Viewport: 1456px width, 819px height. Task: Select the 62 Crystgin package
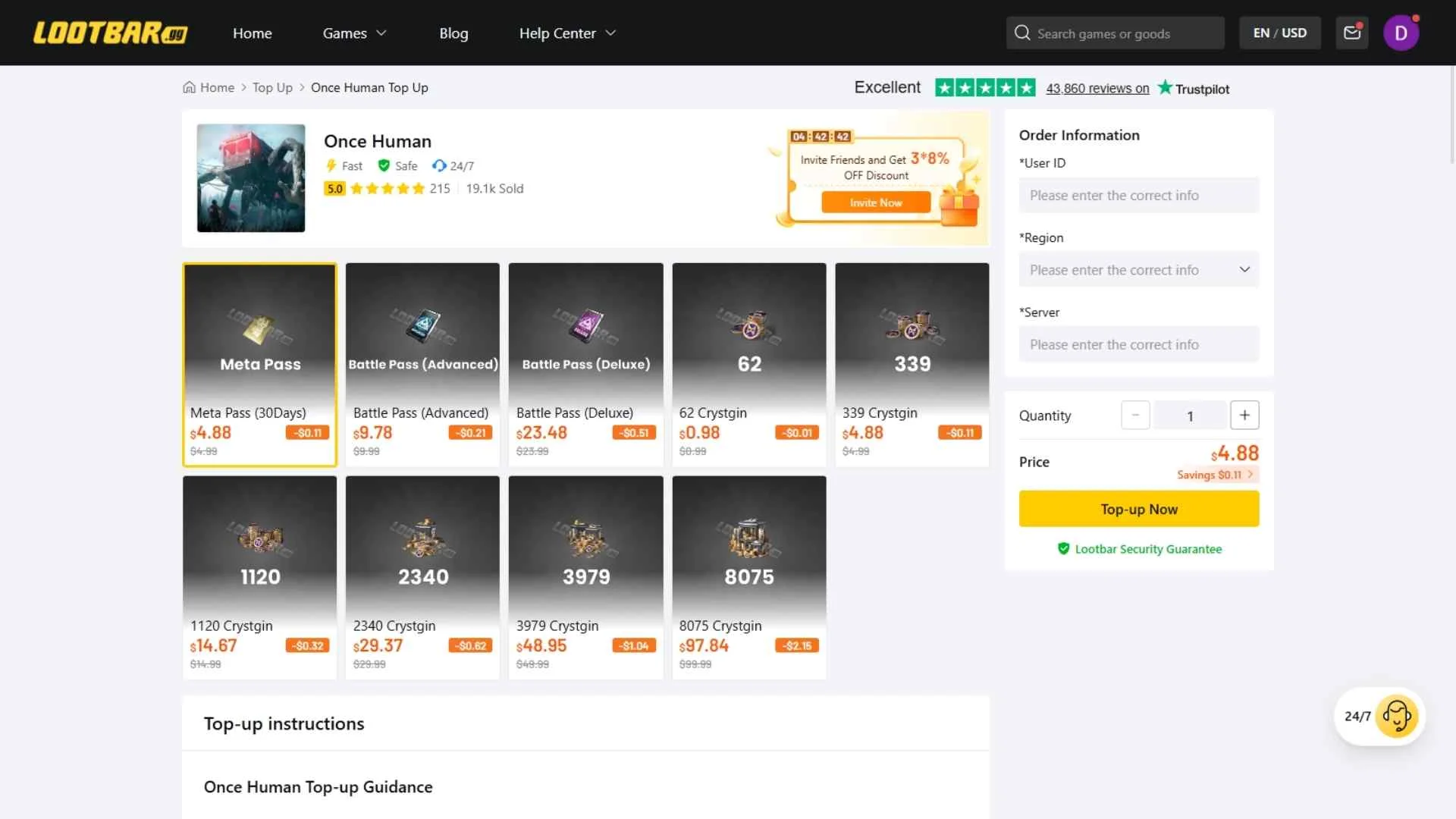(748, 365)
